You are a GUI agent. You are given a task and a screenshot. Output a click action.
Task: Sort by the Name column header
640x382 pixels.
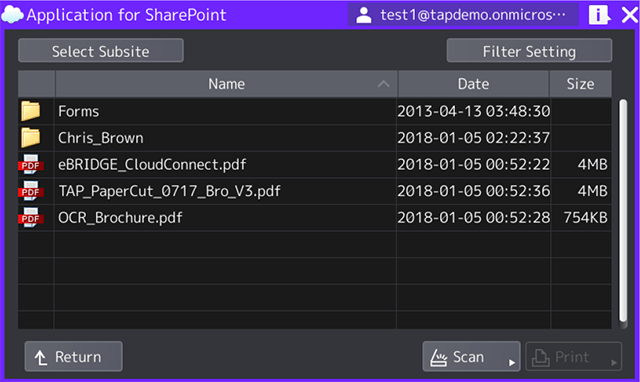click(x=226, y=84)
